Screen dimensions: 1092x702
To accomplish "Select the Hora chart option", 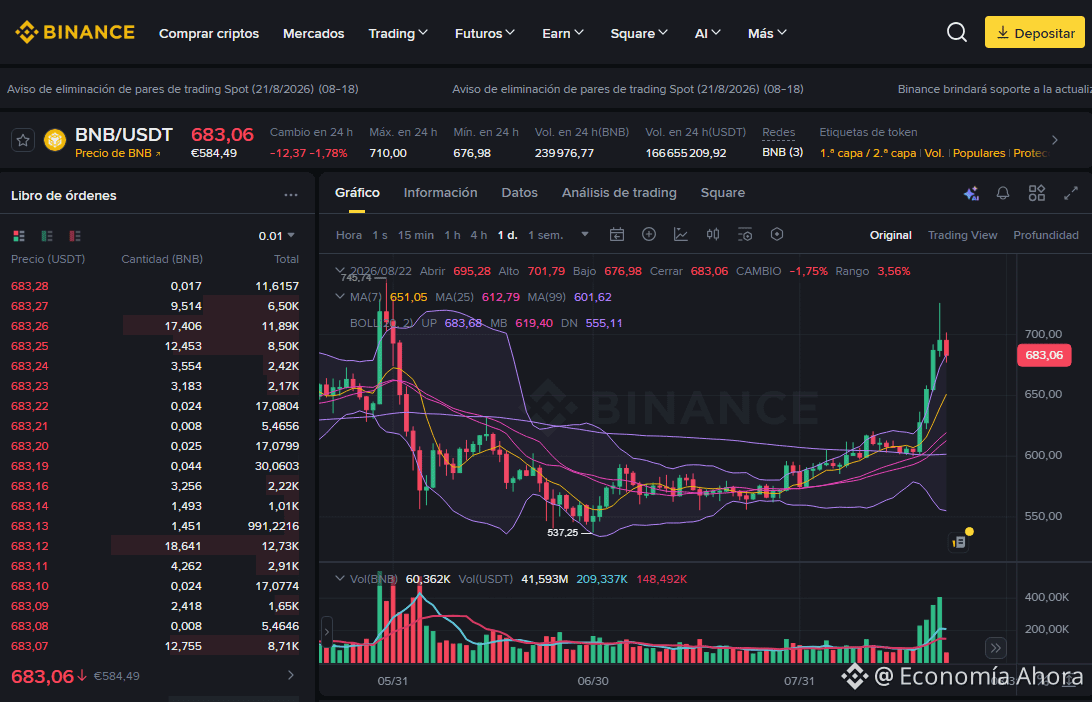I will [349, 235].
